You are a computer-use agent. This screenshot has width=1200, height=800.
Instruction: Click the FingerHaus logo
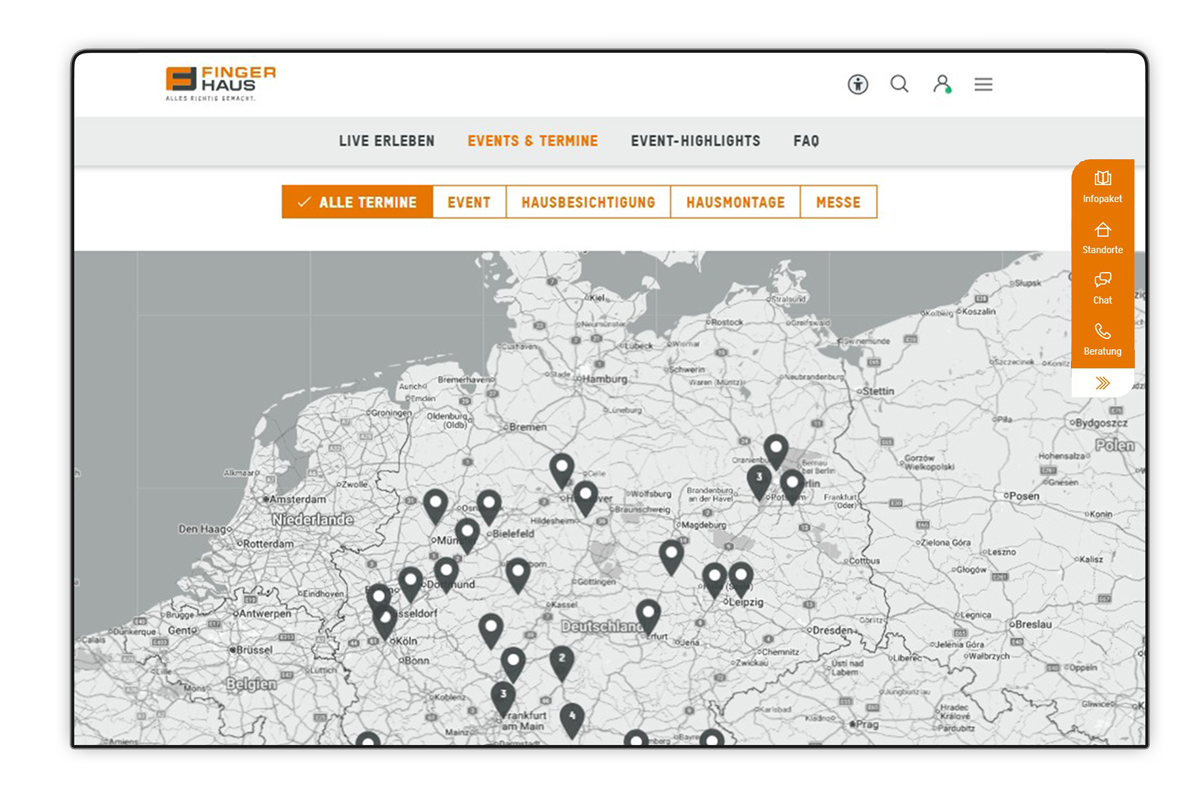[221, 84]
